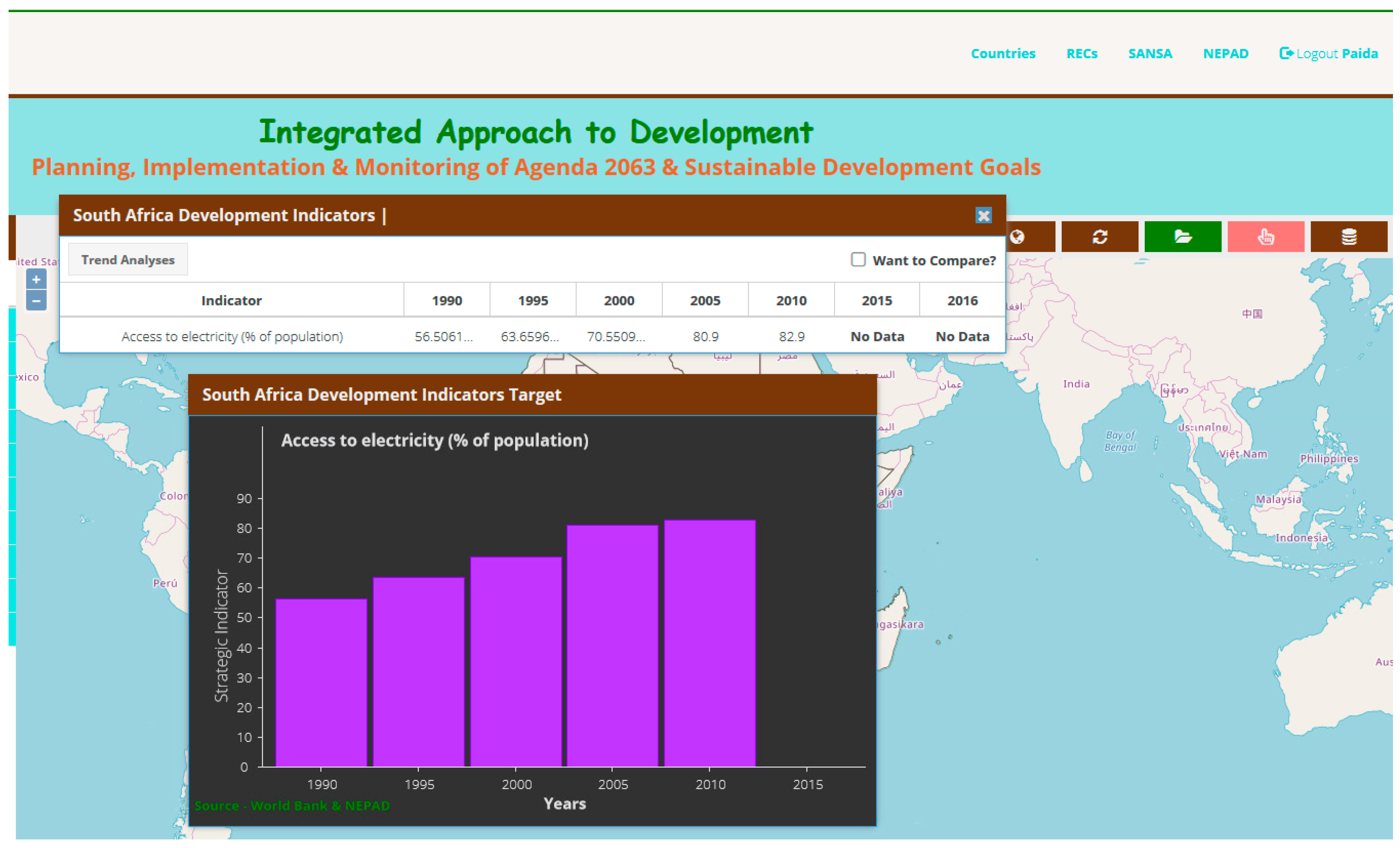
Task: Click the 1995 bar in the chart
Action: click(x=419, y=672)
